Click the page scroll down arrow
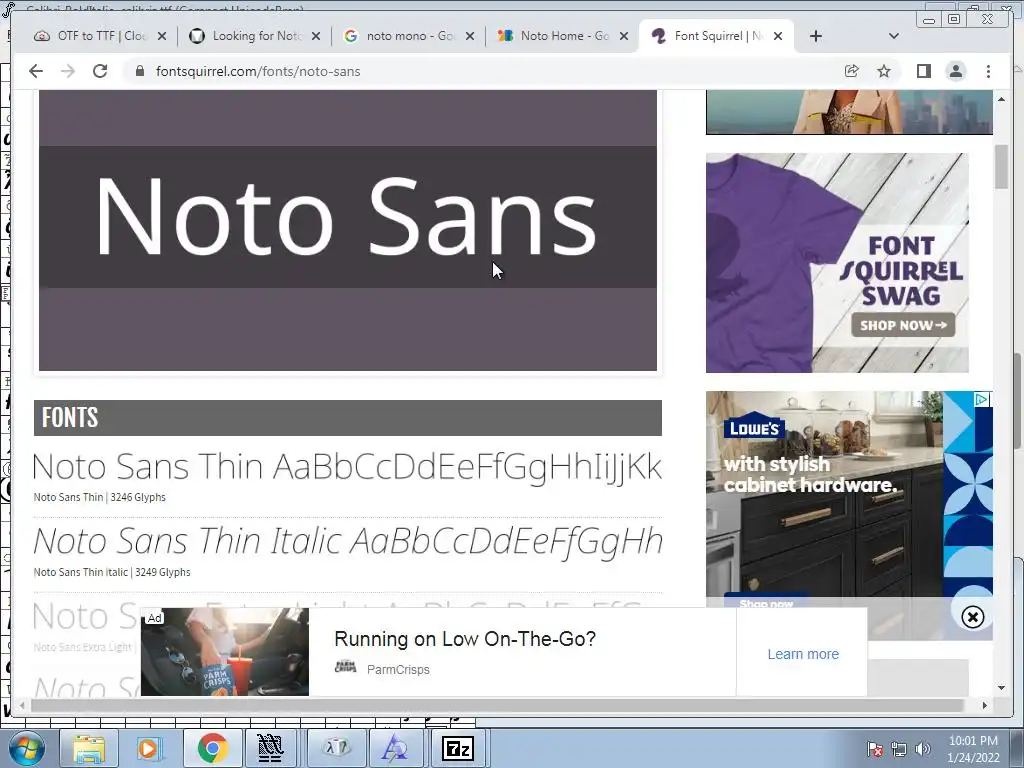The width and height of the screenshot is (1024, 768). [1002, 688]
